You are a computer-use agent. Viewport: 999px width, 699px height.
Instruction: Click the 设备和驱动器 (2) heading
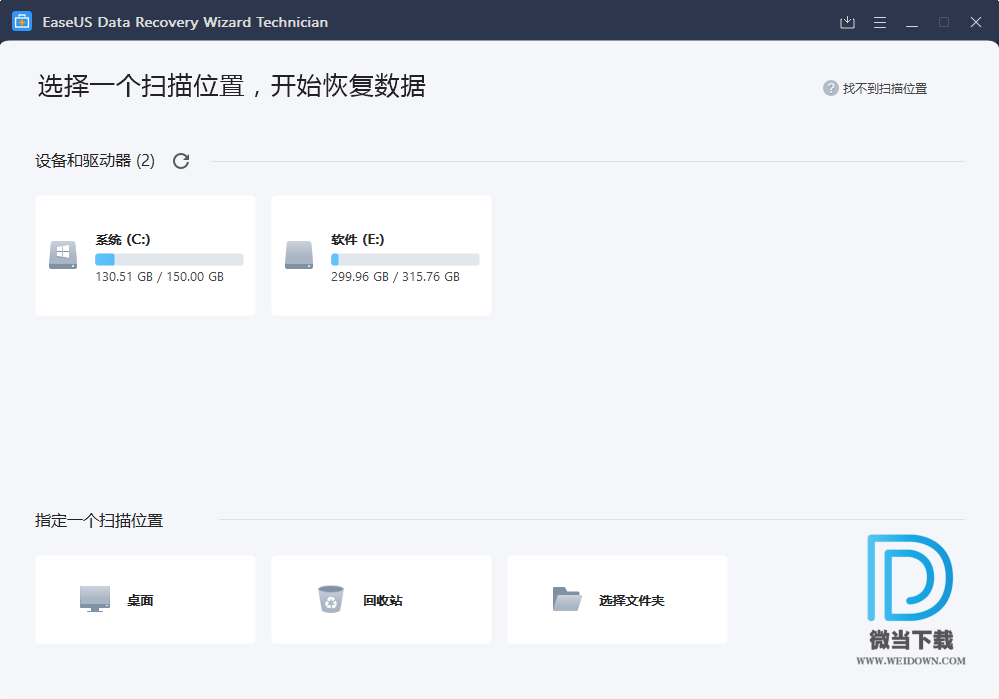coord(95,161)
